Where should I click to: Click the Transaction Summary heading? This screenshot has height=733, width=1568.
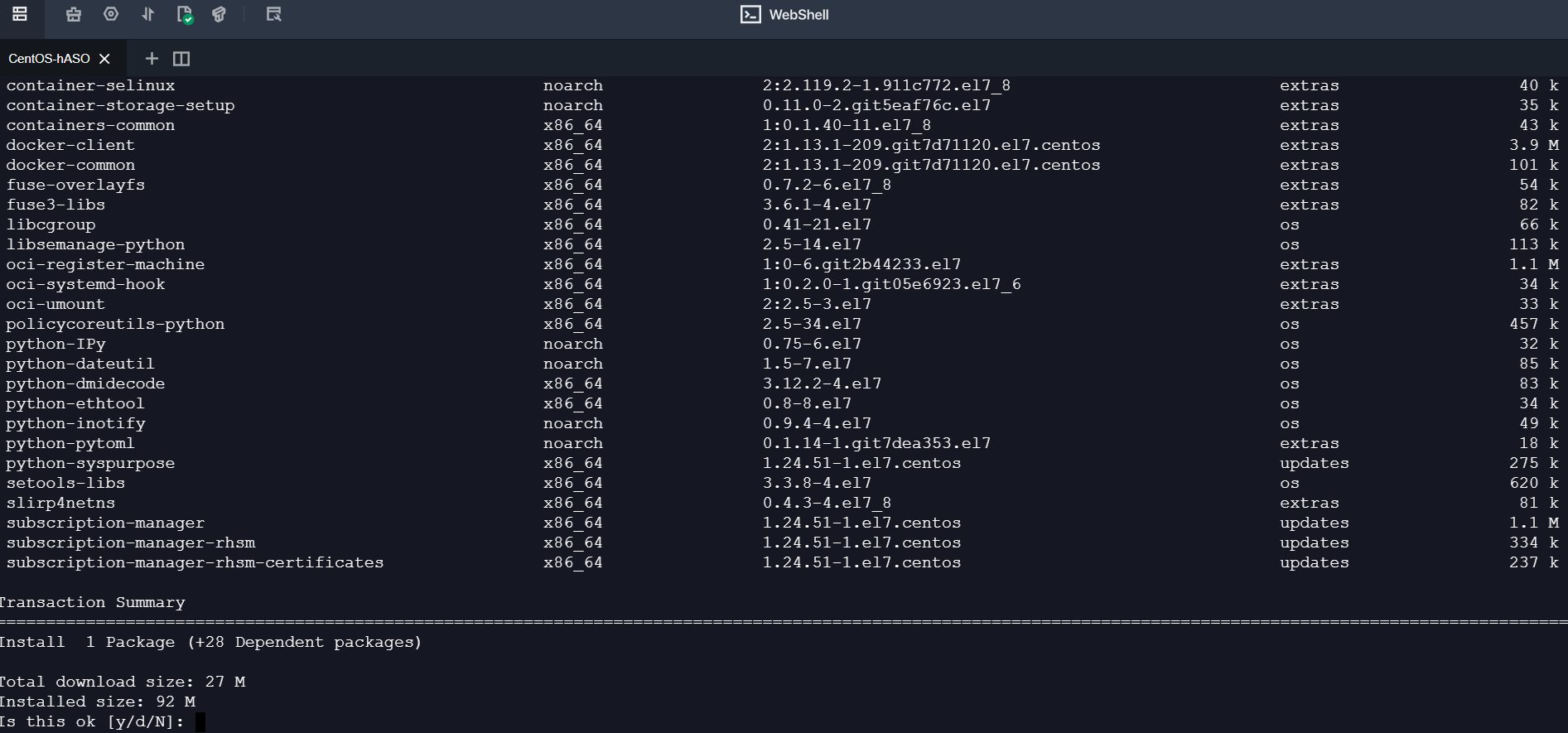click(93, 602)
